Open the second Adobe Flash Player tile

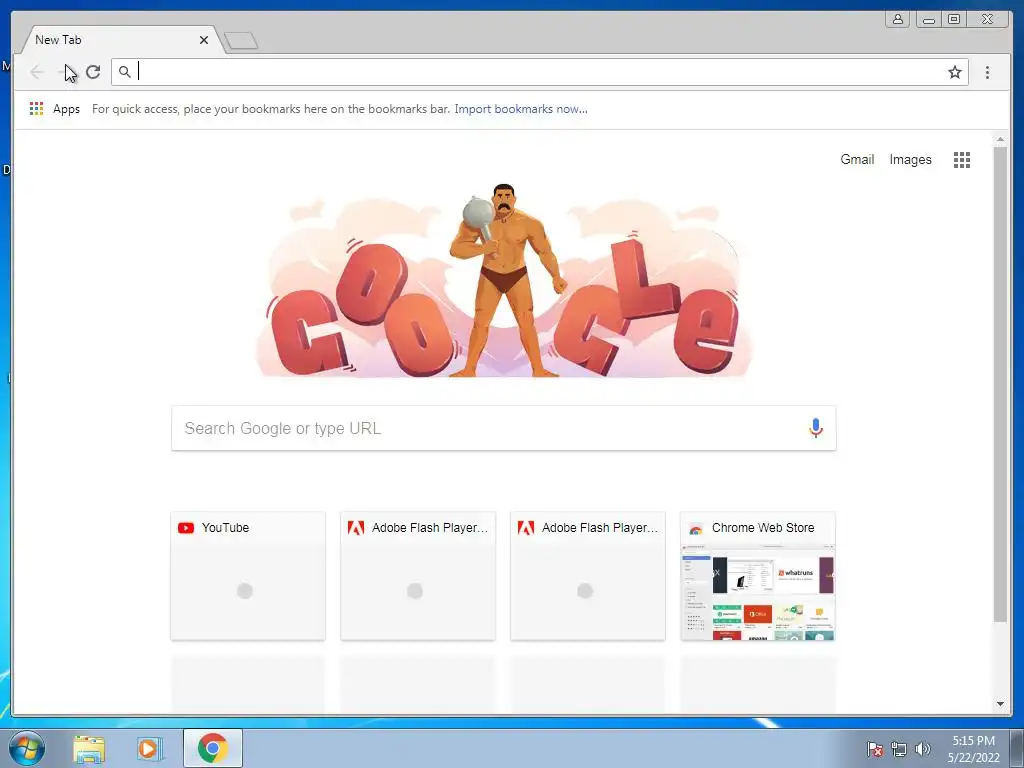(588, 576)
